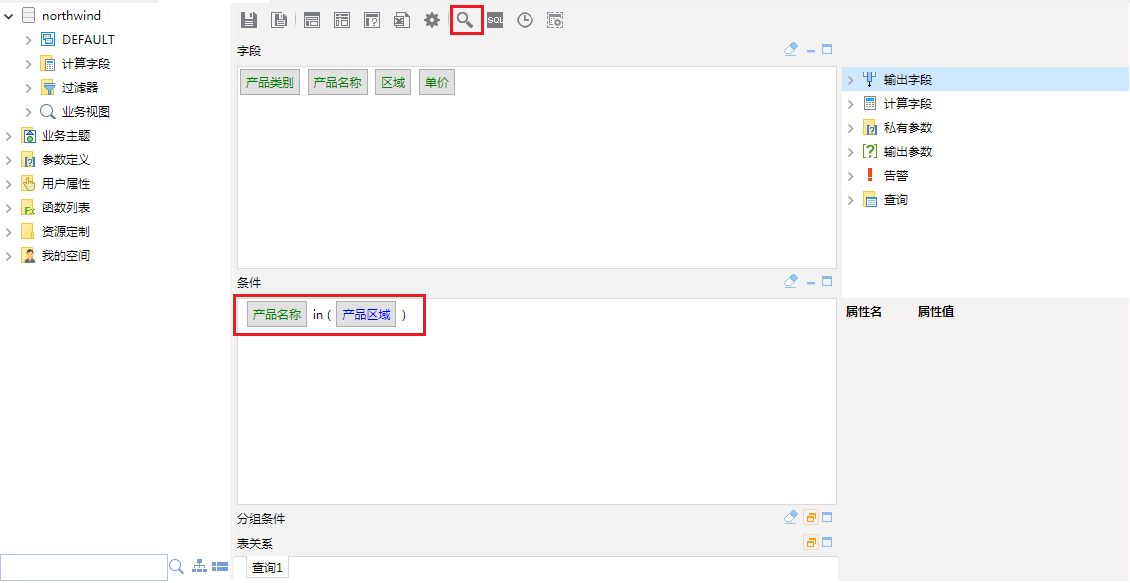Expand 输出参数 in the right panel
1130x583 pixels.
click(x=850, y=152)
